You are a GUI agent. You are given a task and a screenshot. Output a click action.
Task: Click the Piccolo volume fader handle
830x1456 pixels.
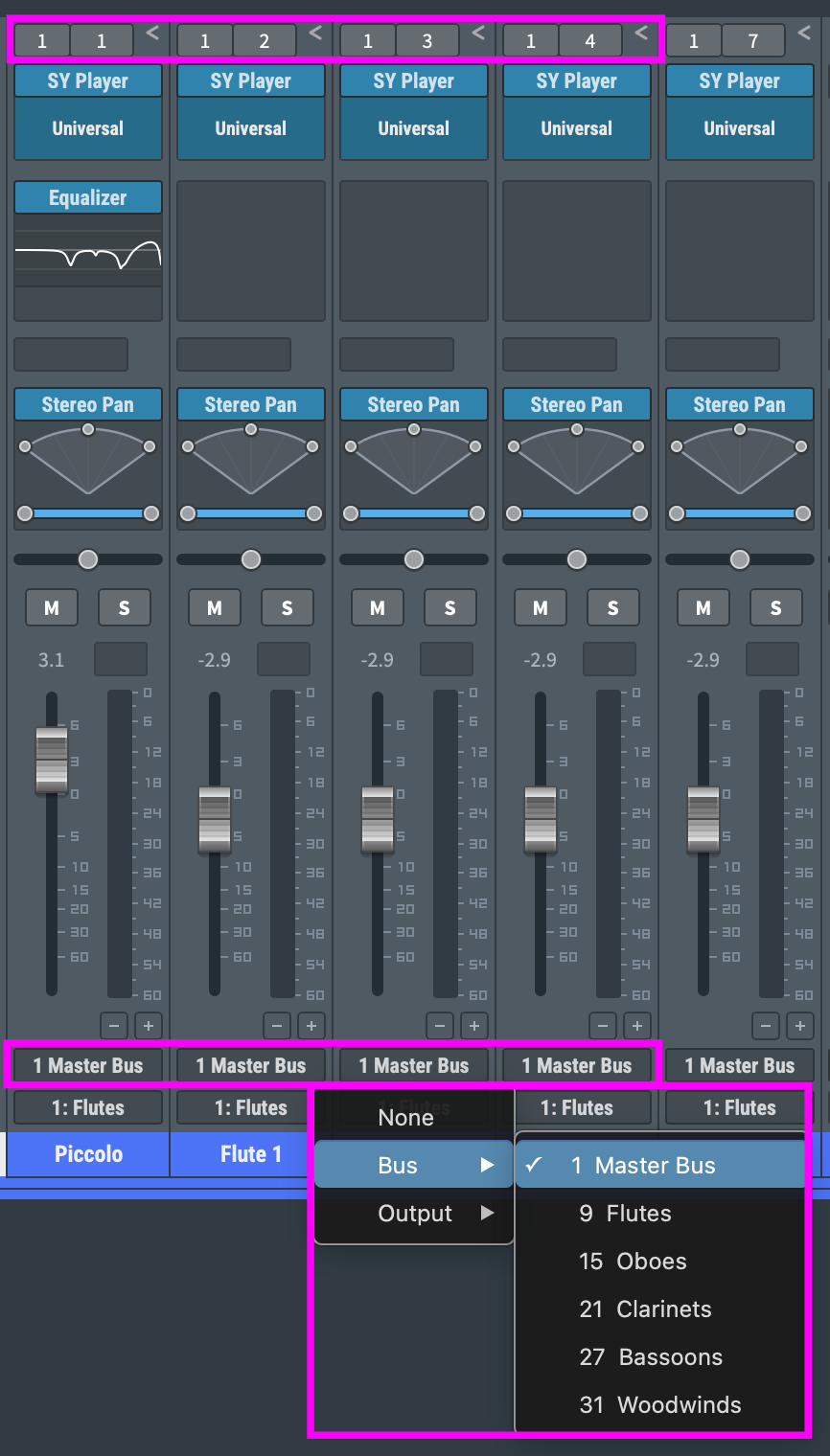coord(52,761)
